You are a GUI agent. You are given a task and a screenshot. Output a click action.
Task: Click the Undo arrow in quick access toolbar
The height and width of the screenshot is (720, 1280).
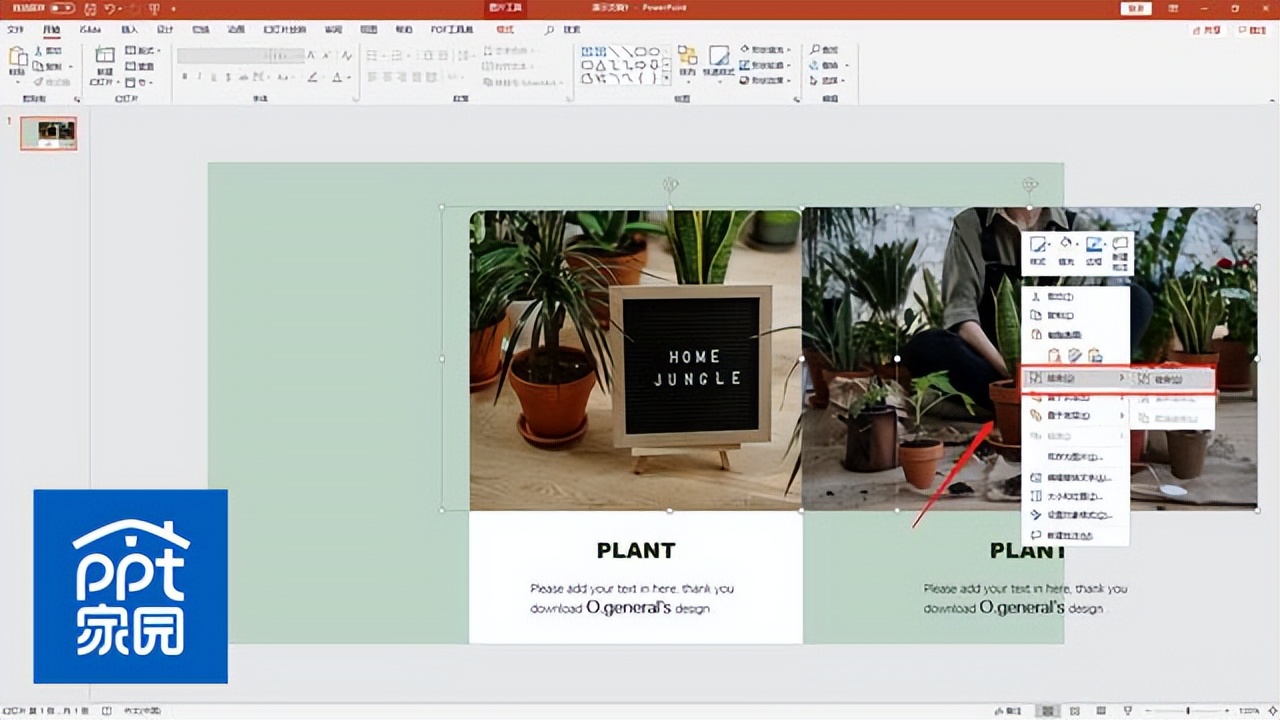(111, 8)
